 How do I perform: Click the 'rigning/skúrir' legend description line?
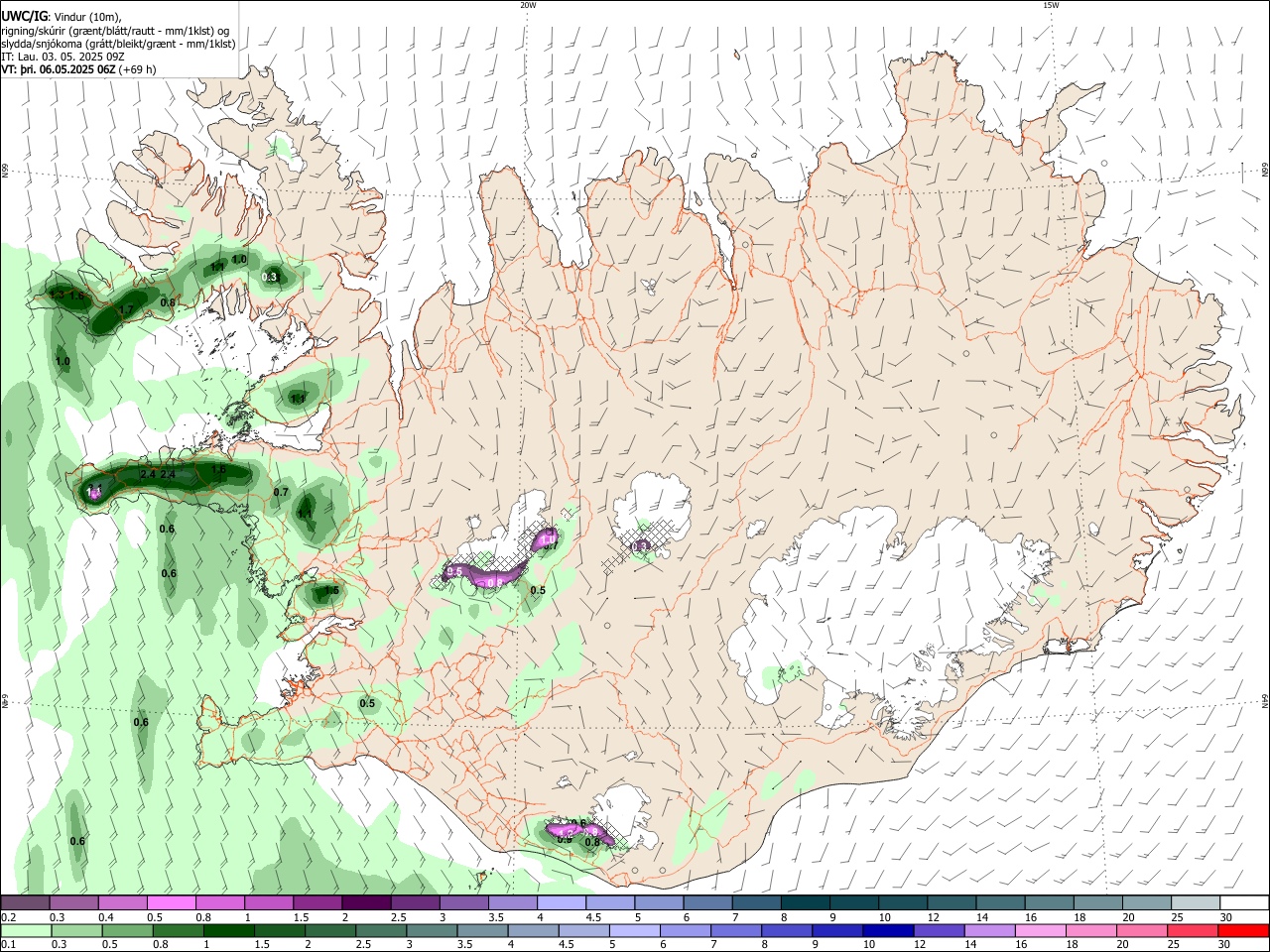[115, 30]
